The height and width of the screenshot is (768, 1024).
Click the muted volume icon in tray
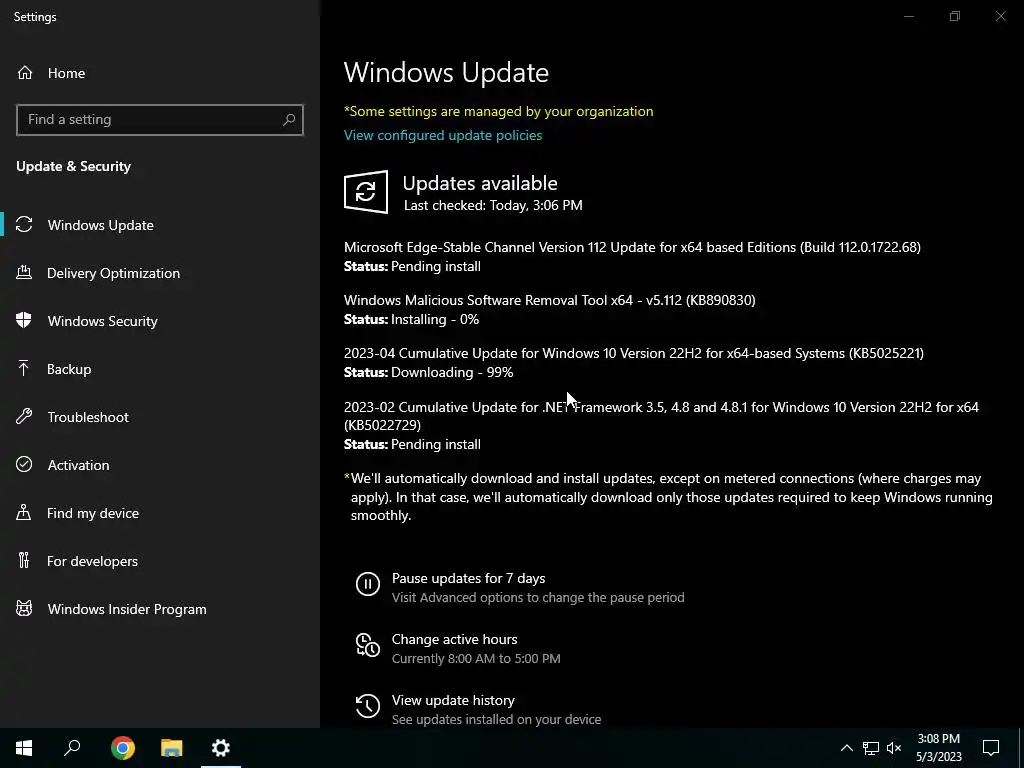point(894,748)
